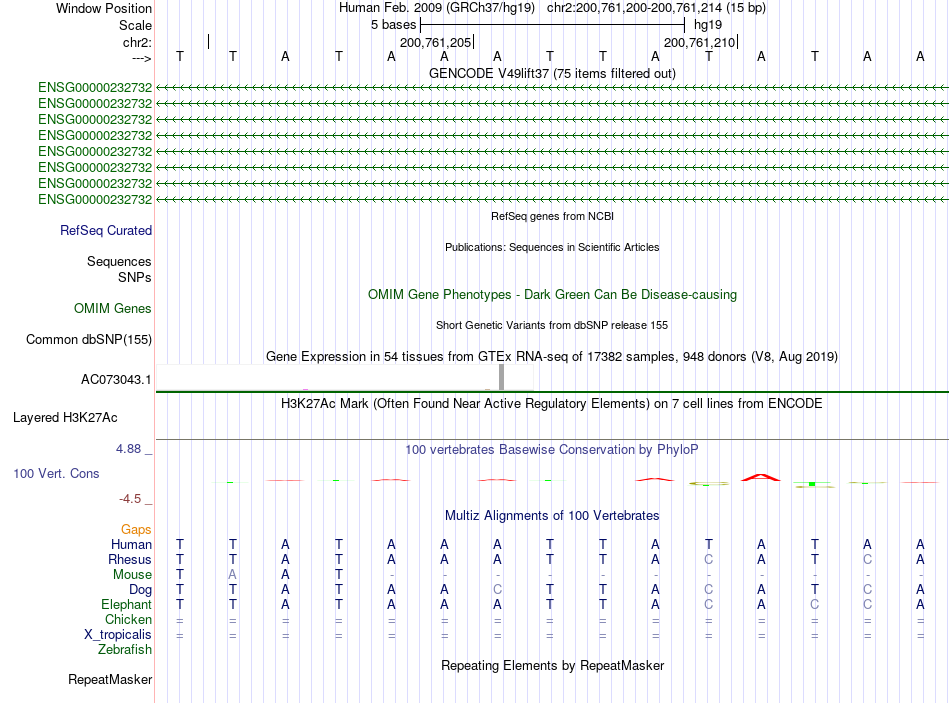950x703 pixels.
Task: Select the 'Mouse' species label
Action: (132, 575)
